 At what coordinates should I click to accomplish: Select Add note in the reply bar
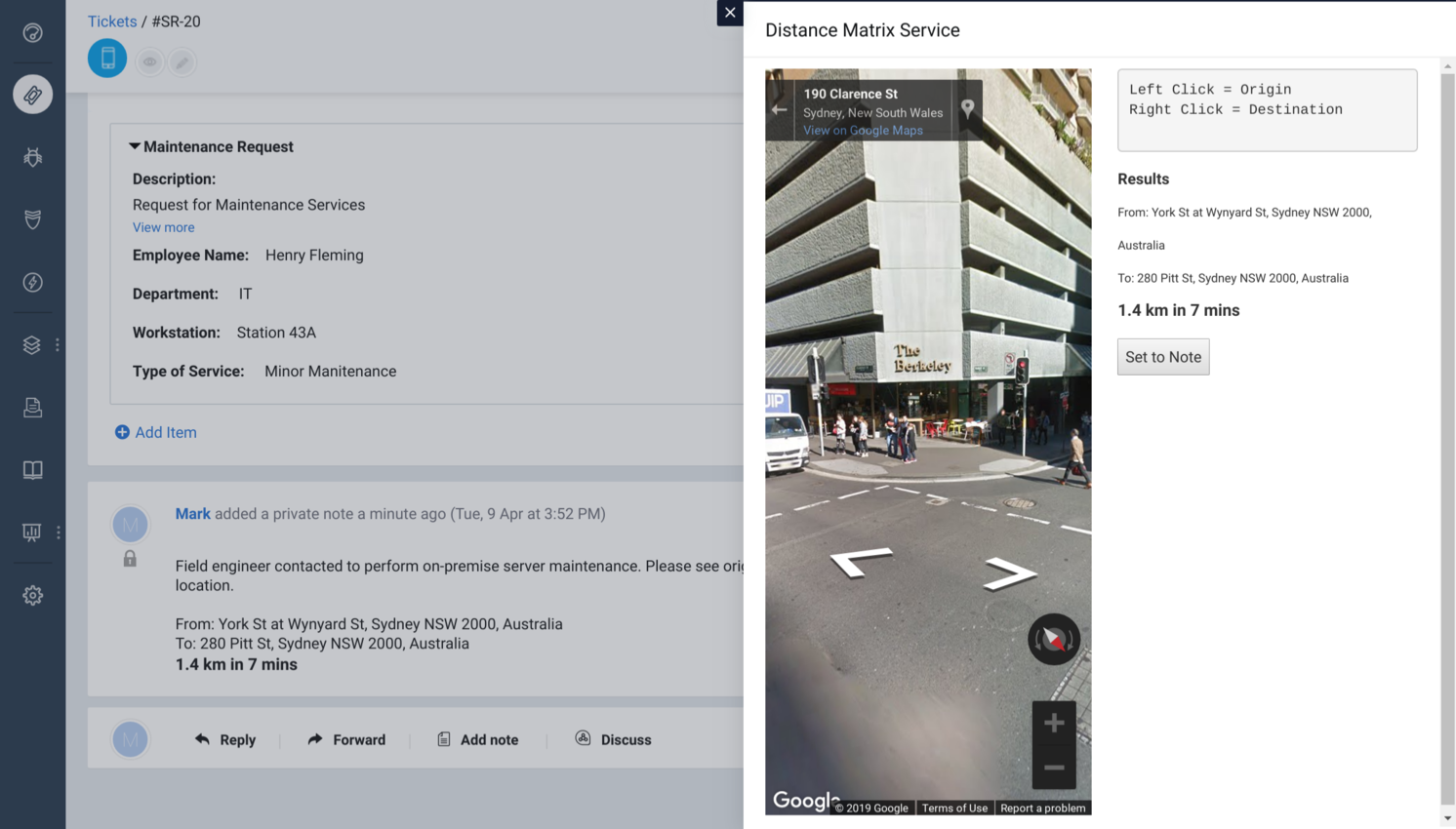pos(477,739)
